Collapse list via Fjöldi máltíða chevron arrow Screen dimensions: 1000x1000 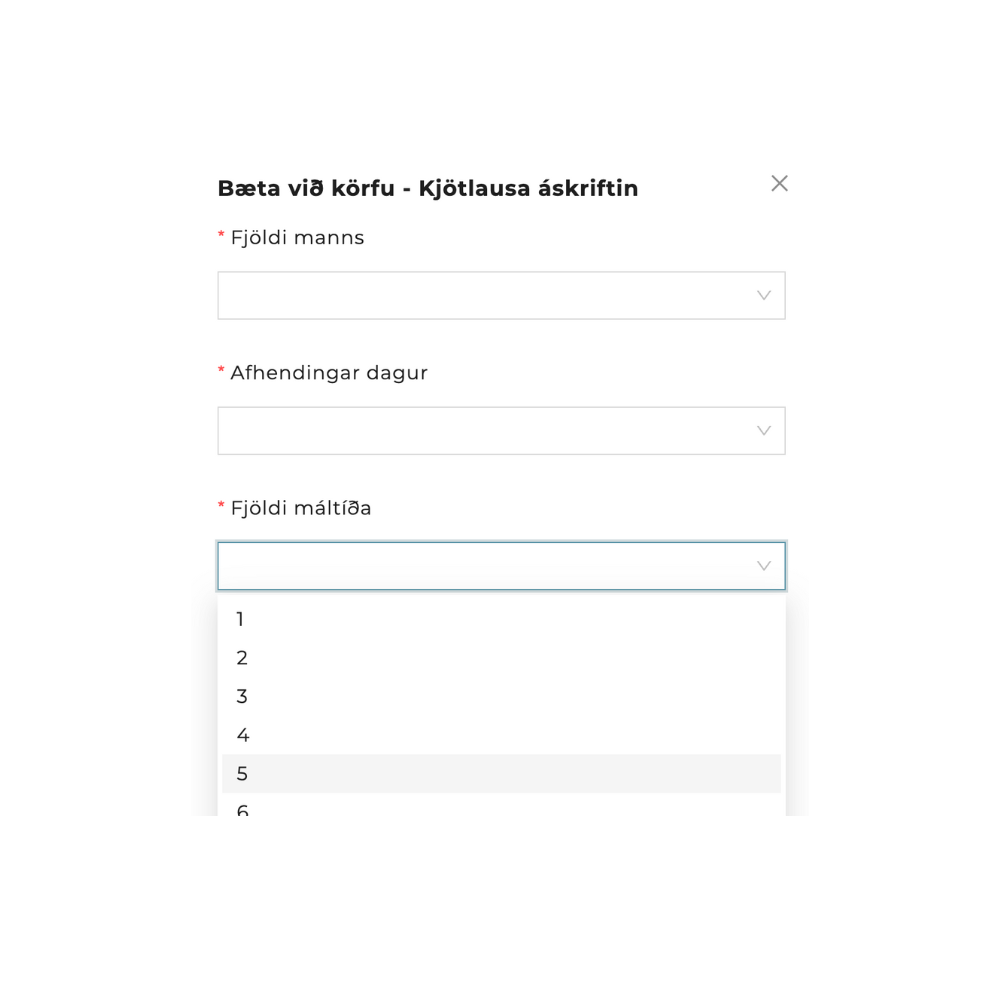pos(764,566)
